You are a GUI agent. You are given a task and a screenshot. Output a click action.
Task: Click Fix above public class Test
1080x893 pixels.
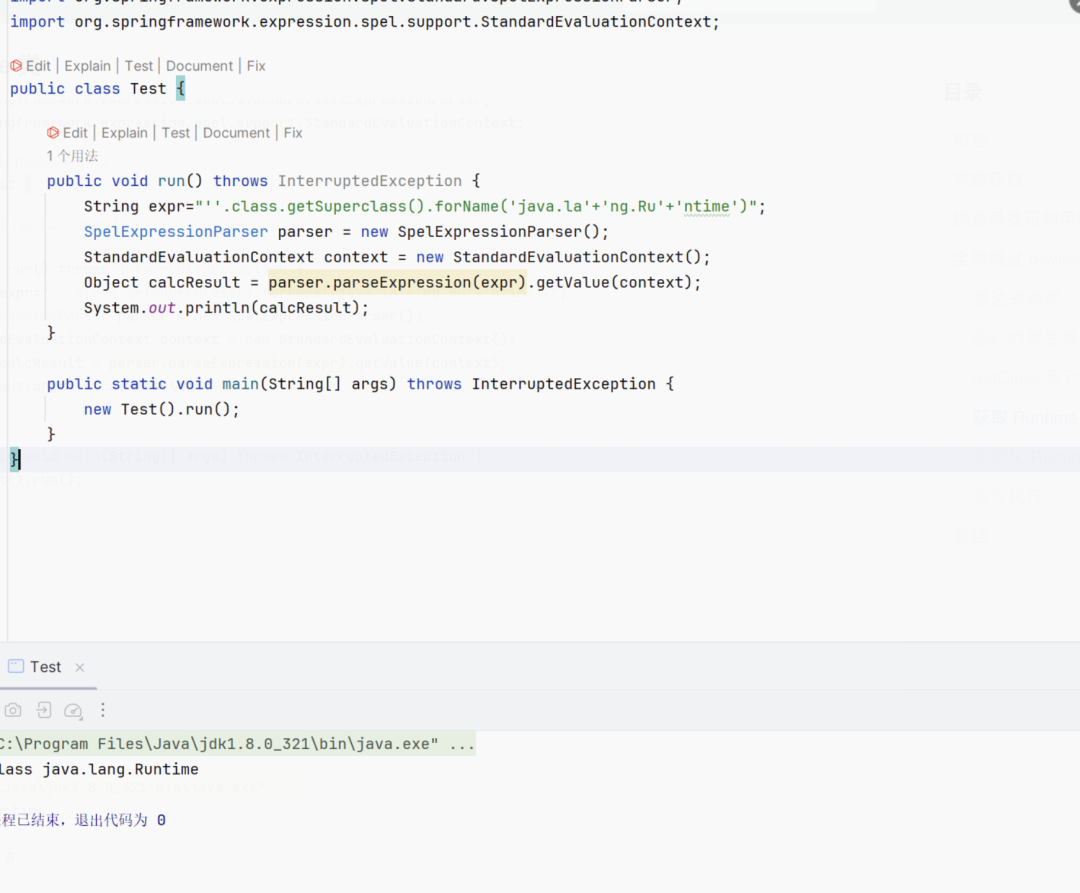pyautogui.click(x=256, y=66)
